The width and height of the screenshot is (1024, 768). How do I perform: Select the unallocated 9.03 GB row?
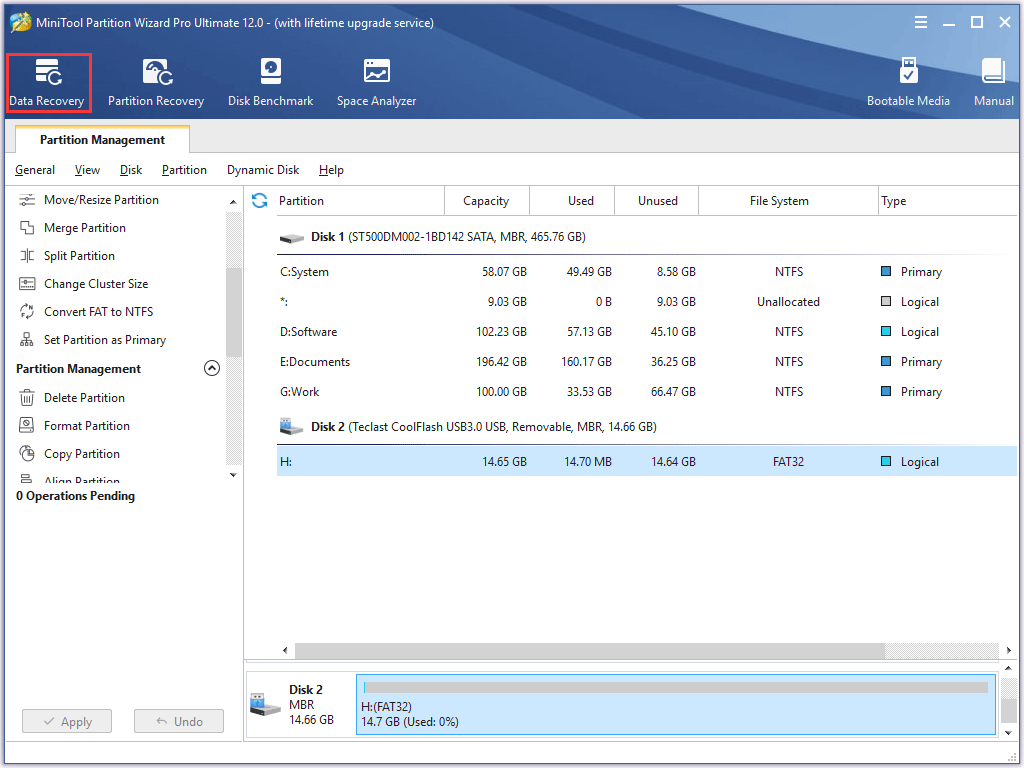tap(647, 302)
